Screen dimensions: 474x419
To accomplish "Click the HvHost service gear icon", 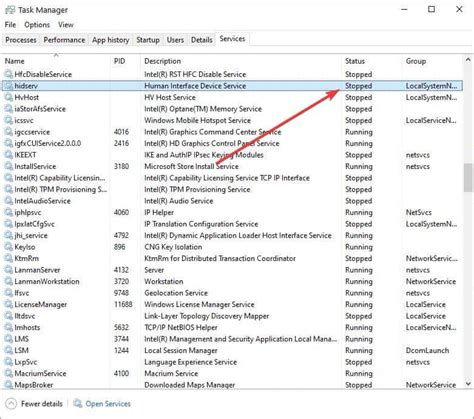I will 8,97.
